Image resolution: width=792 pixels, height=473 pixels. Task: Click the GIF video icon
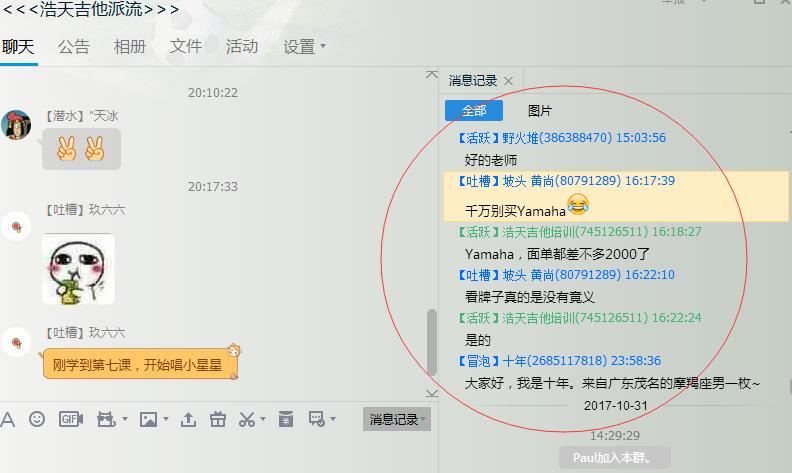pyautogui.click(x=71, y=419)
